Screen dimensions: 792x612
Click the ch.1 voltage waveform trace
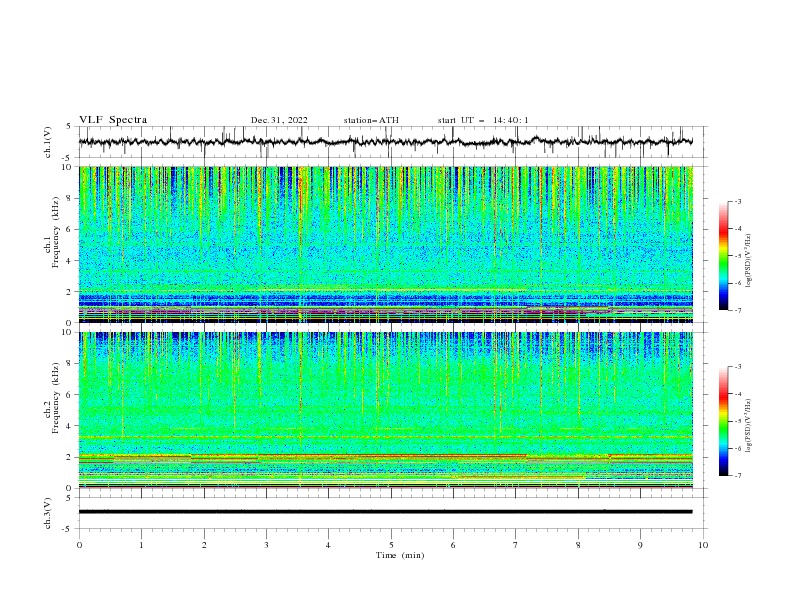(x=385, y=142)
